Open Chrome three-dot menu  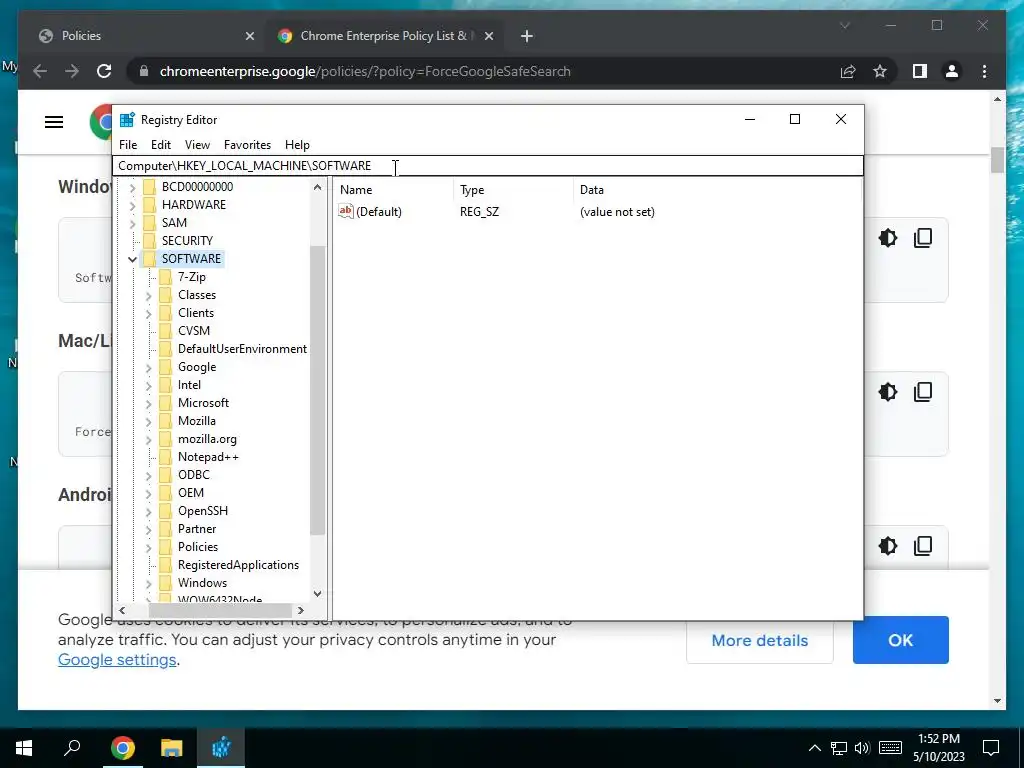pos(984,71)
